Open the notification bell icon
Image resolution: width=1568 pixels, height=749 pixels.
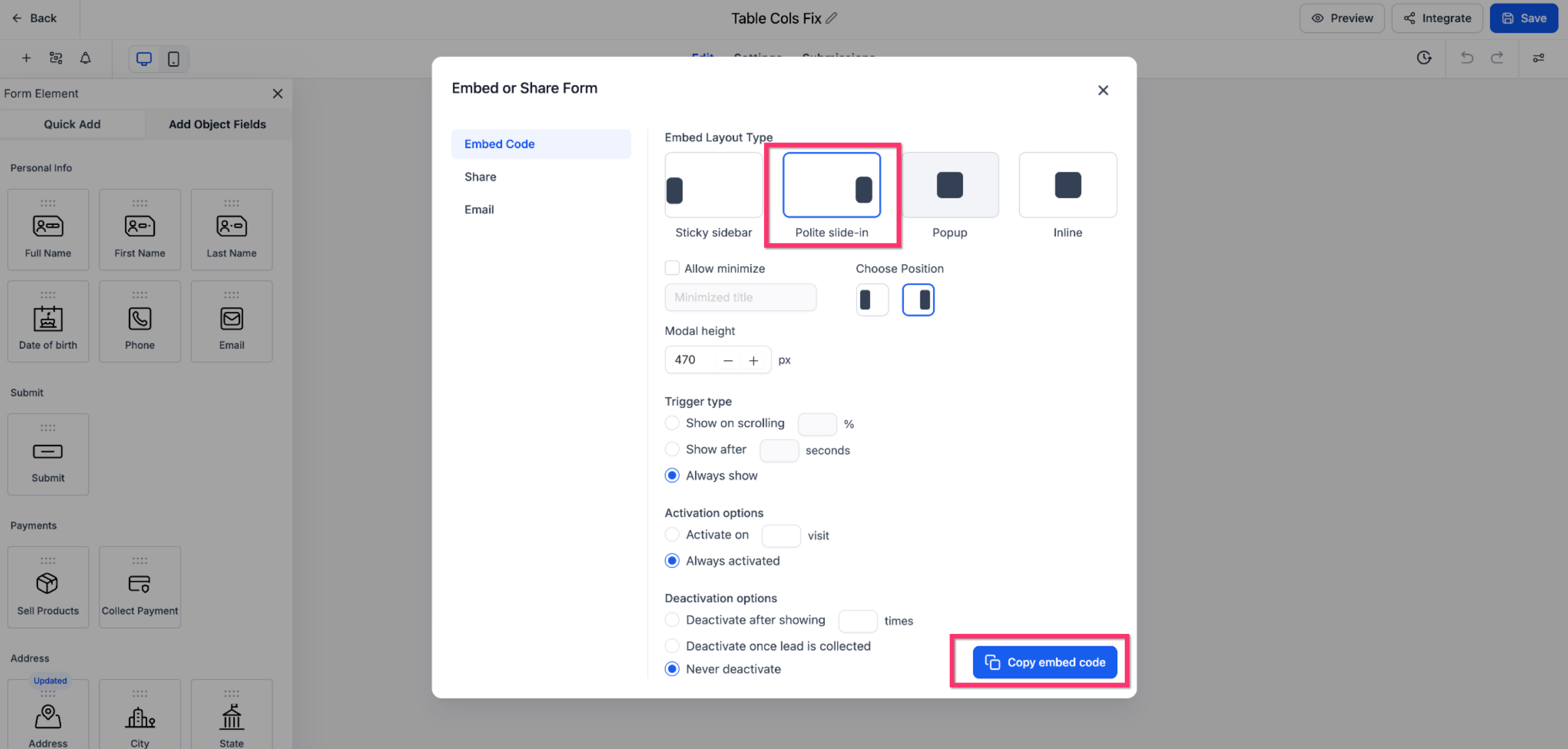pos(85,58)
